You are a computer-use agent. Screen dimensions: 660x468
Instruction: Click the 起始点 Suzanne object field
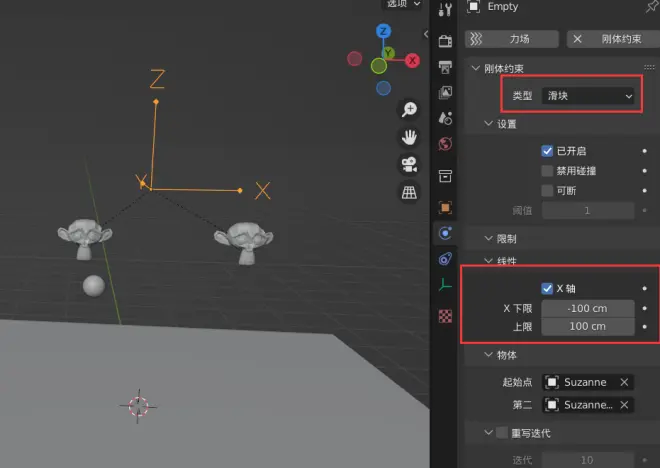point(588,382)
